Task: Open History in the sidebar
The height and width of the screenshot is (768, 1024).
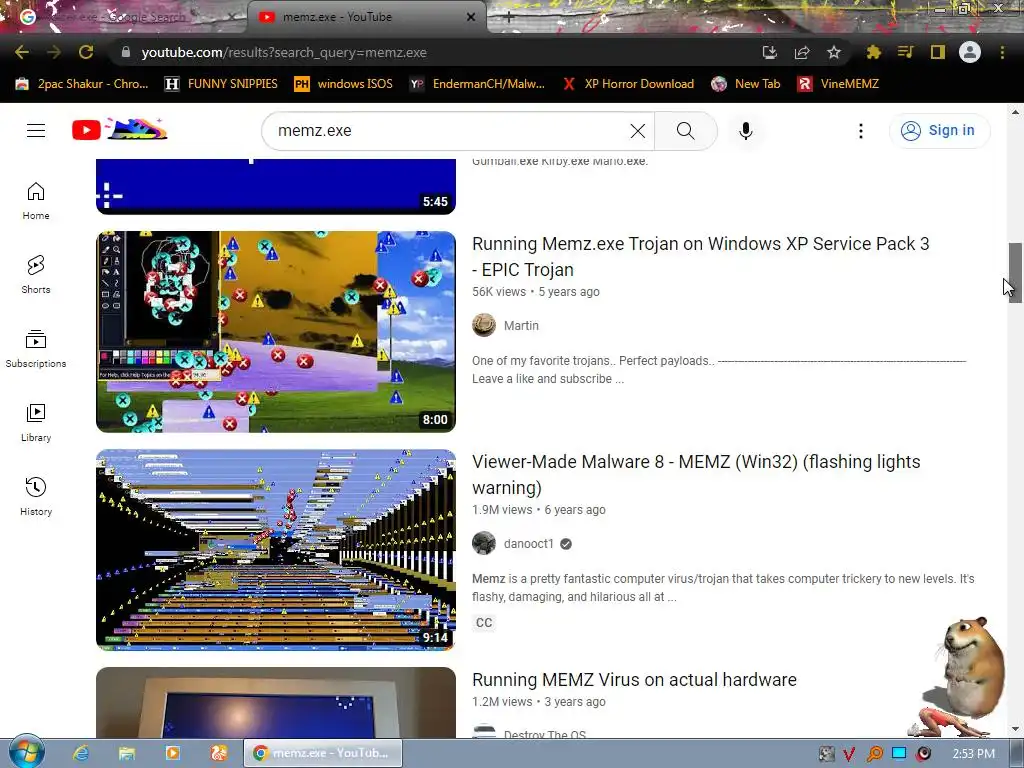Action: [x=36, y=498]
